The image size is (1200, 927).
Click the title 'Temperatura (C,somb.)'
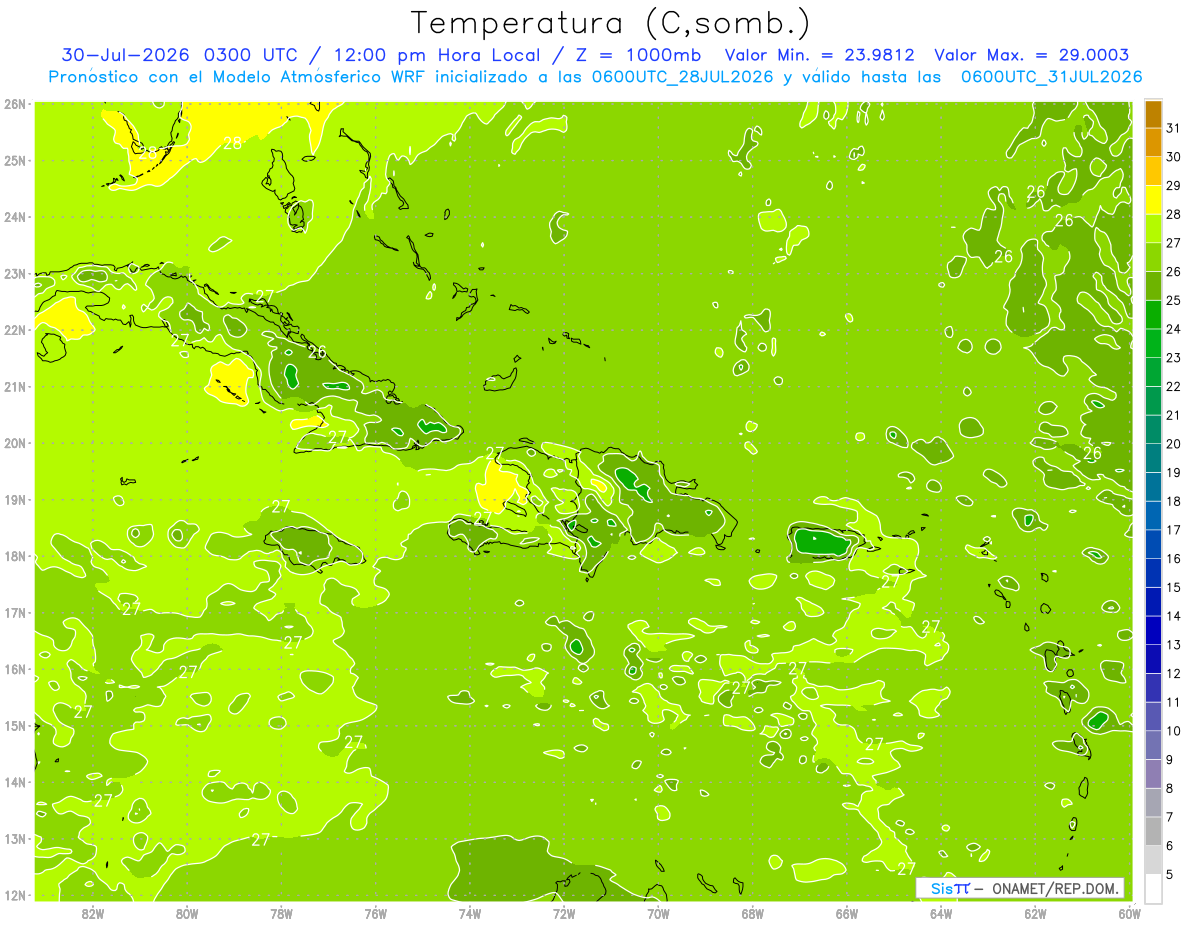(x=611, y=23)
